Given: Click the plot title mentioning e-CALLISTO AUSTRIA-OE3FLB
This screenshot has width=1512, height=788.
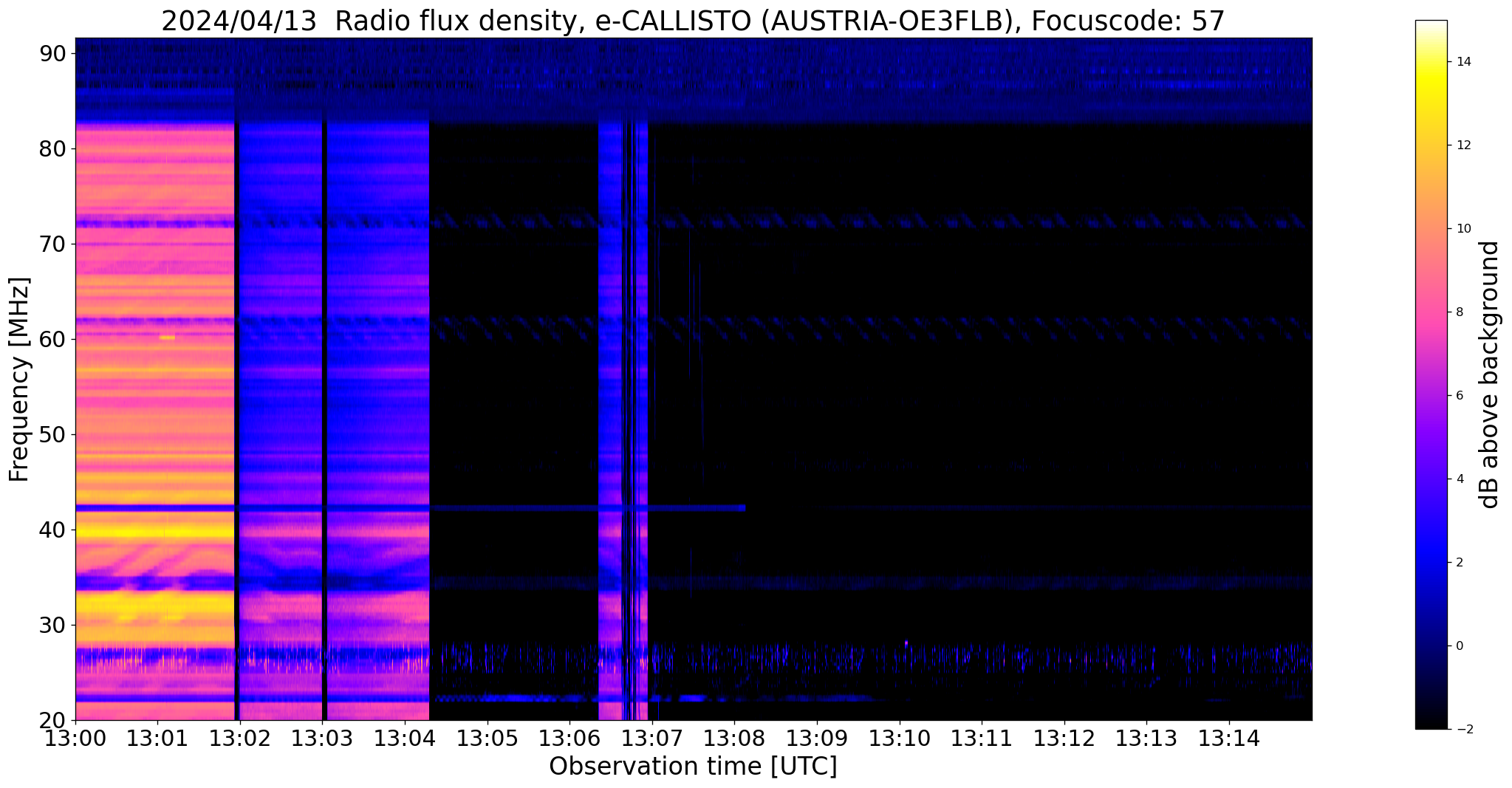Looking at the screenshot, I should click(x=693, y=21).
